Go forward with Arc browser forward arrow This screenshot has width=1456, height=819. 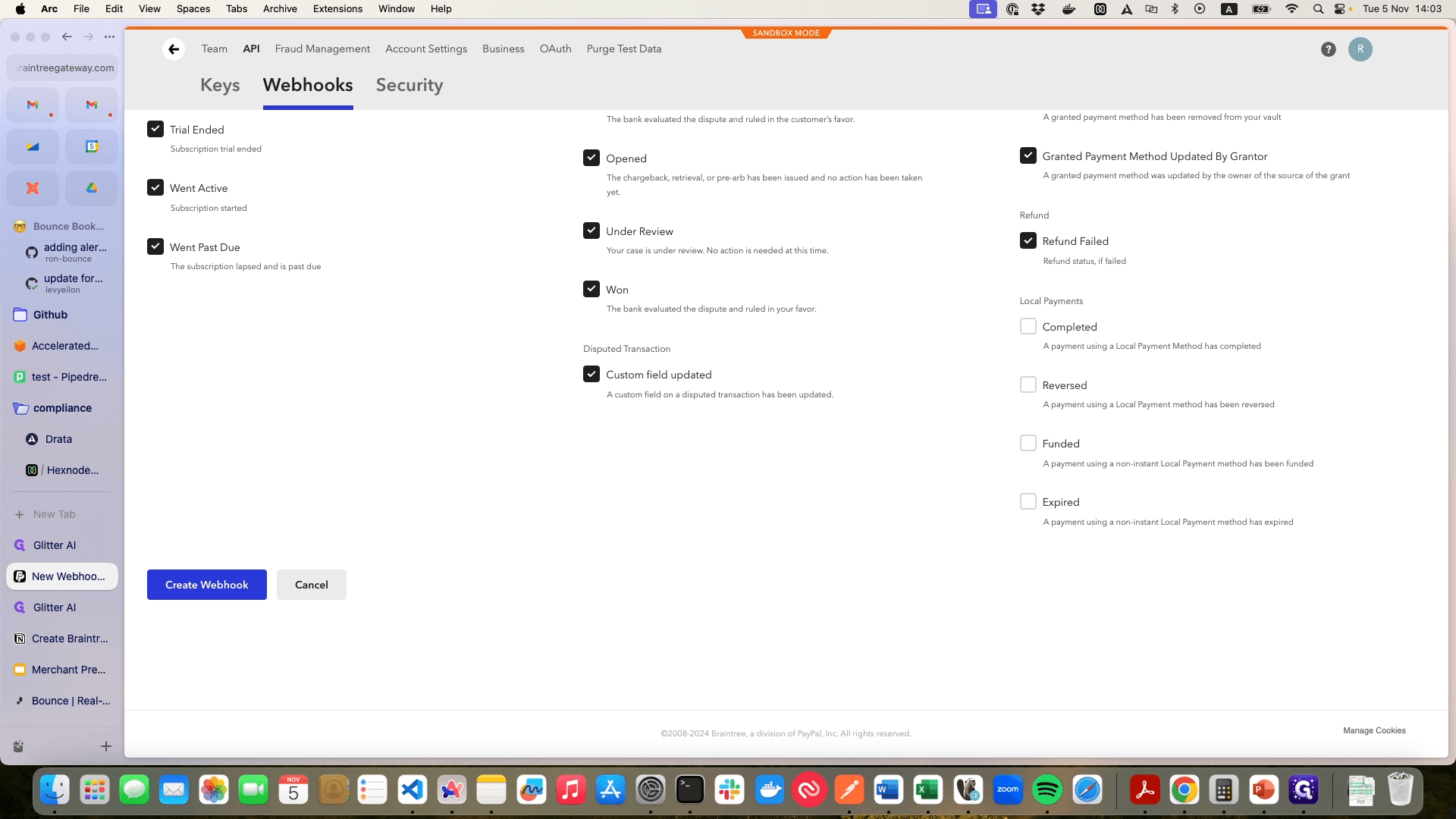pyautogui.click(x=88, y=36)
